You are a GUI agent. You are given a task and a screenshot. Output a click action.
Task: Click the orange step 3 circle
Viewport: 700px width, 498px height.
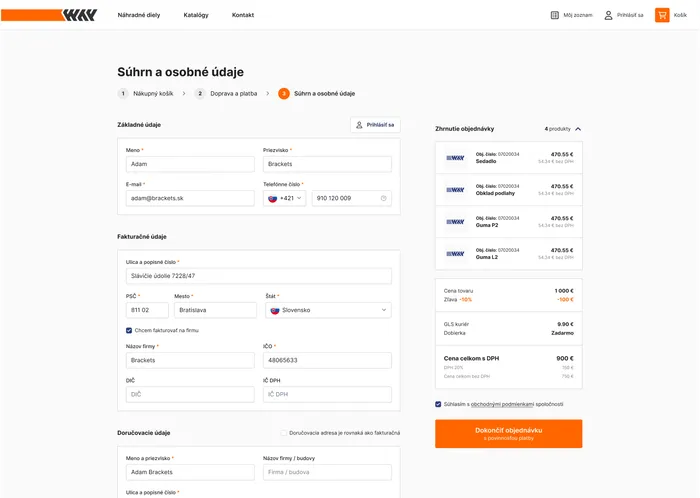(283, 93)
